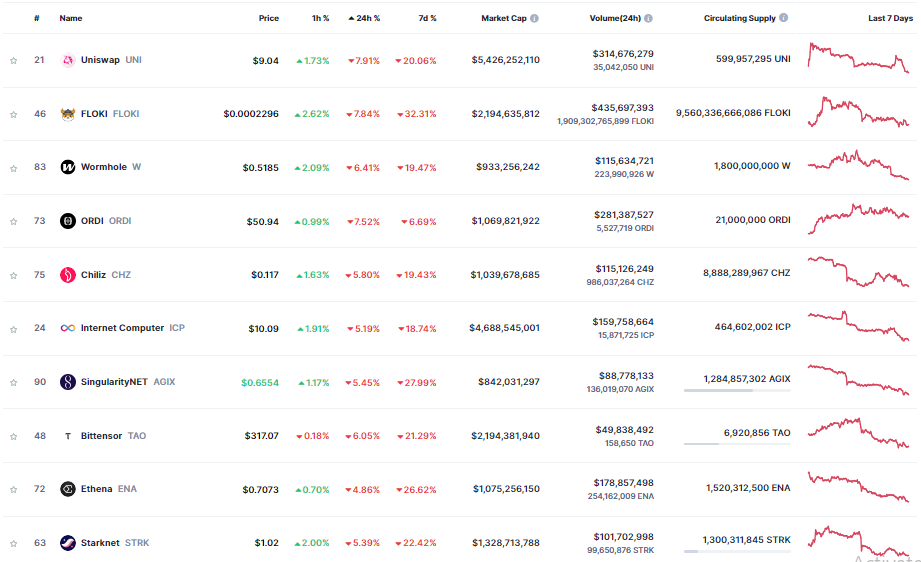
Task: Click the Starknet coin logo
Action: [68, 543]
